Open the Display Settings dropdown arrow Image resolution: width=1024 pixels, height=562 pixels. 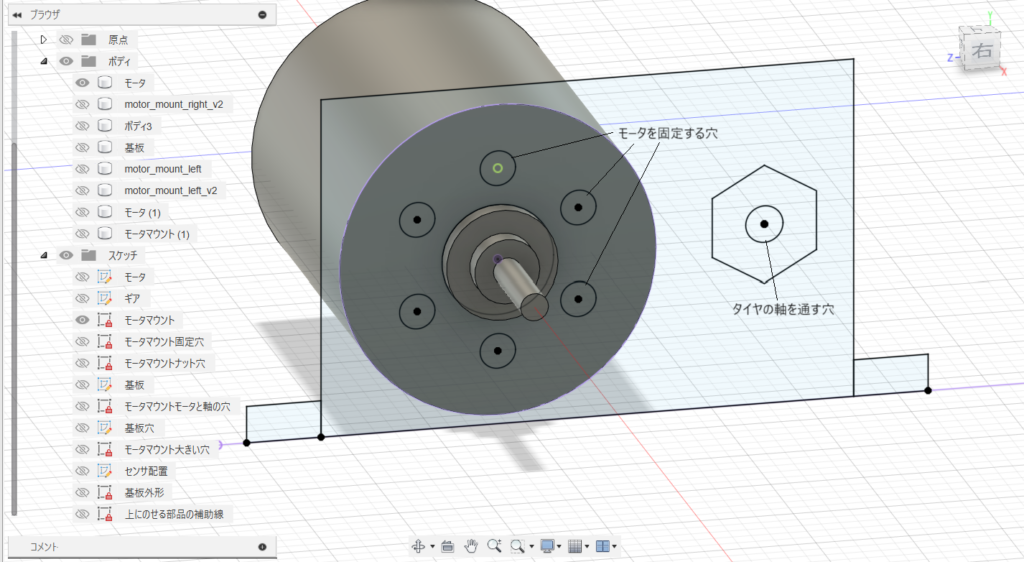coord(559,546)
